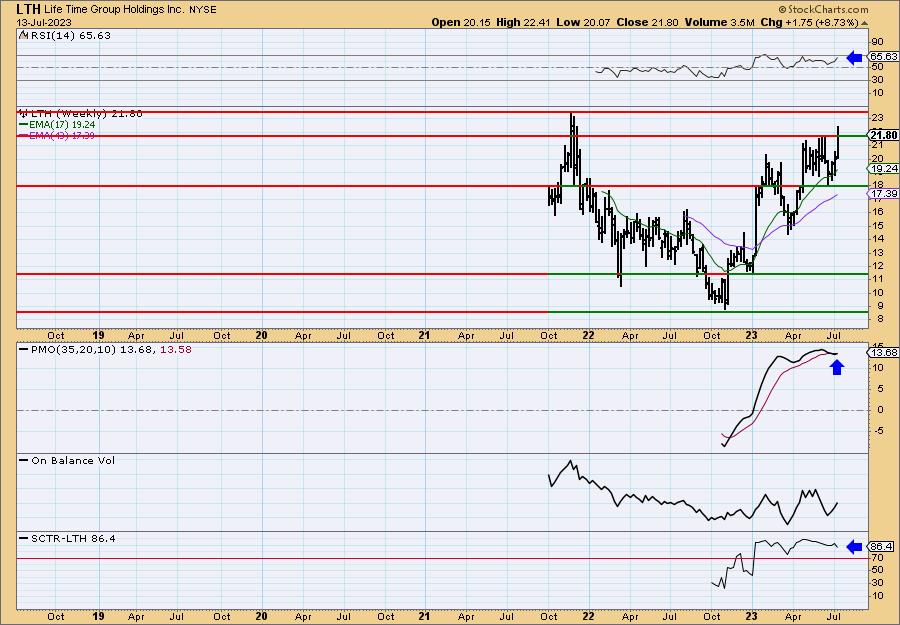
Task: Click the PMO(35,20,10) 13.68 legend label
Action: 92,349
